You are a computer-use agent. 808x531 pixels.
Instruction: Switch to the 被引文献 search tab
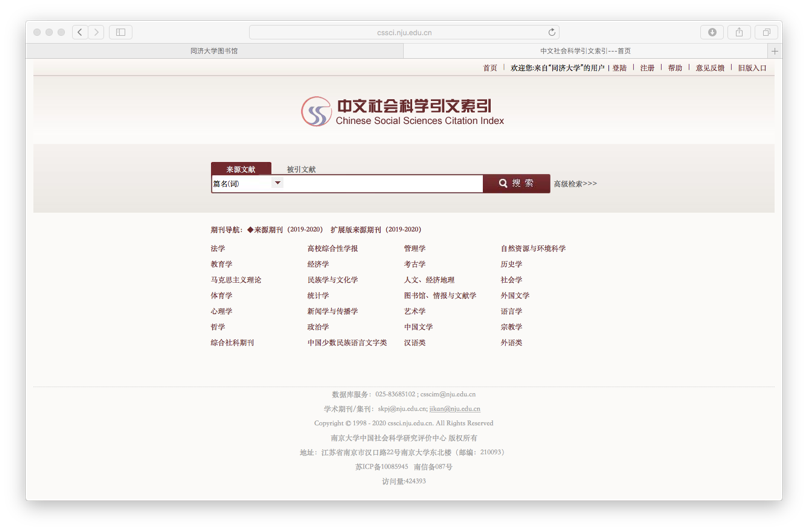(301, 169)
